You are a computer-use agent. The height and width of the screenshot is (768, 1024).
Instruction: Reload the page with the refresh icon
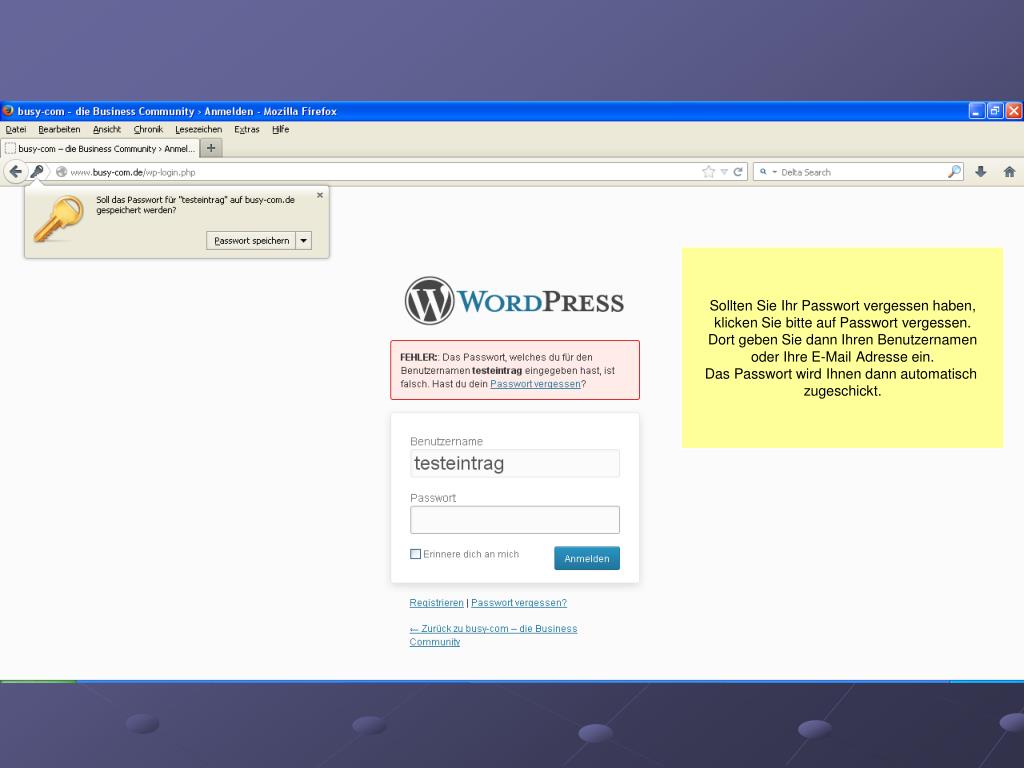739,172
